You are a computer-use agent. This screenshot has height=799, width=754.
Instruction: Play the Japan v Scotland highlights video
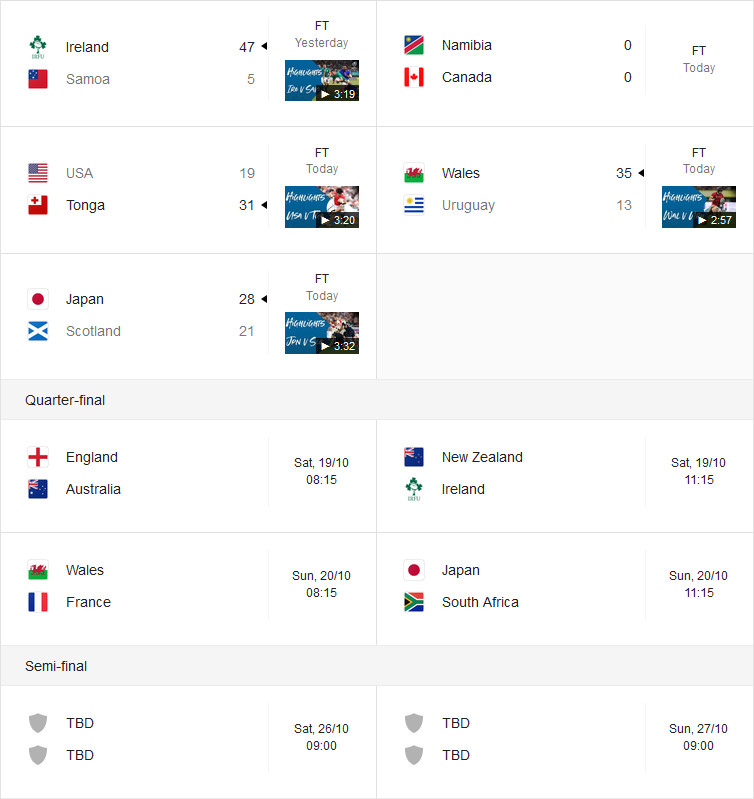(x=321, y=333)
